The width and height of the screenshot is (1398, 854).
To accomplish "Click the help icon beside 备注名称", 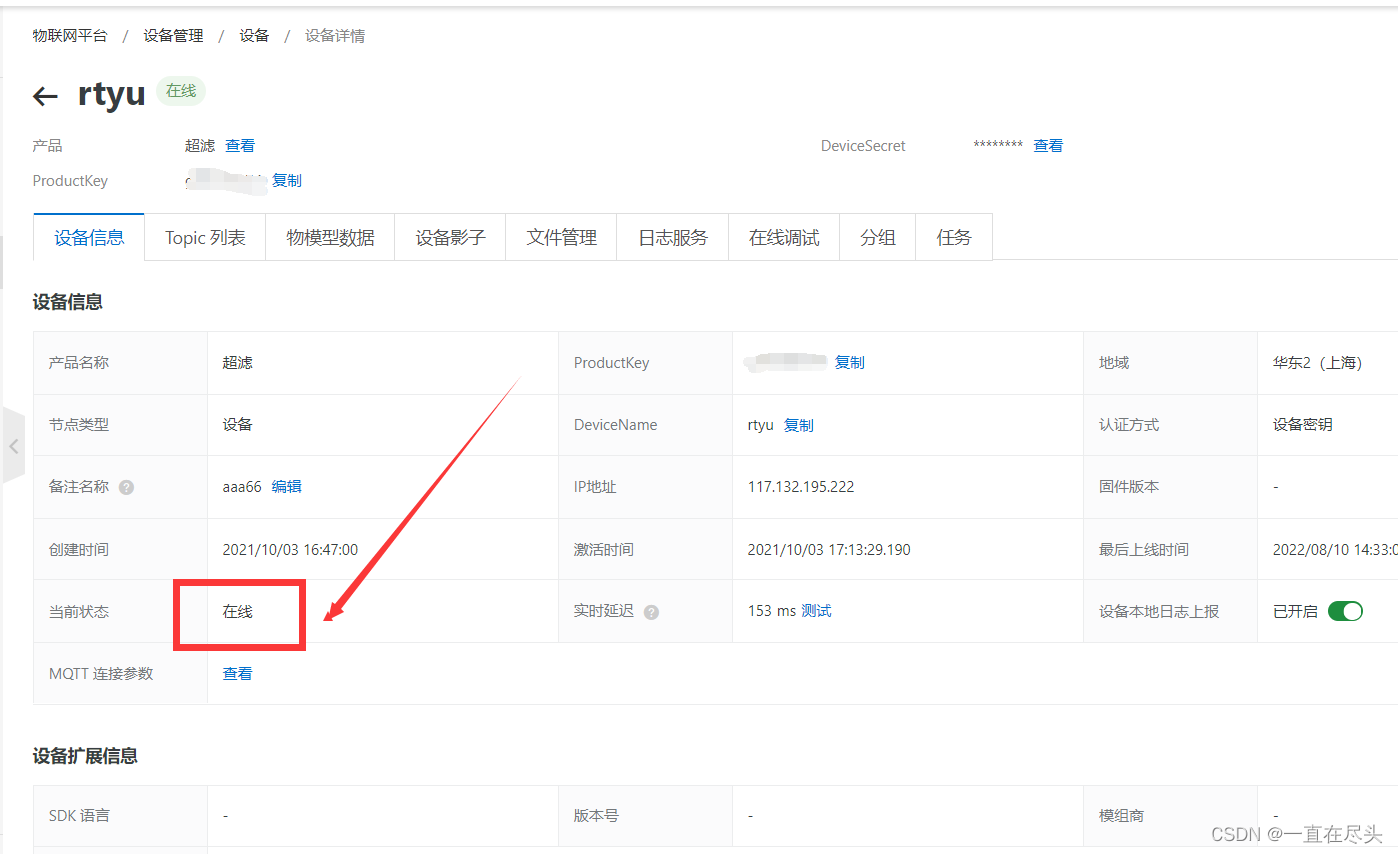I will tap(126, 487).
